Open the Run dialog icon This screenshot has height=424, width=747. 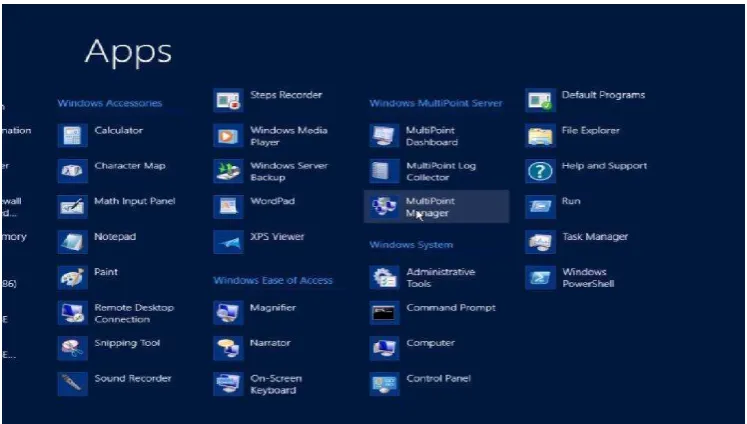540,207
